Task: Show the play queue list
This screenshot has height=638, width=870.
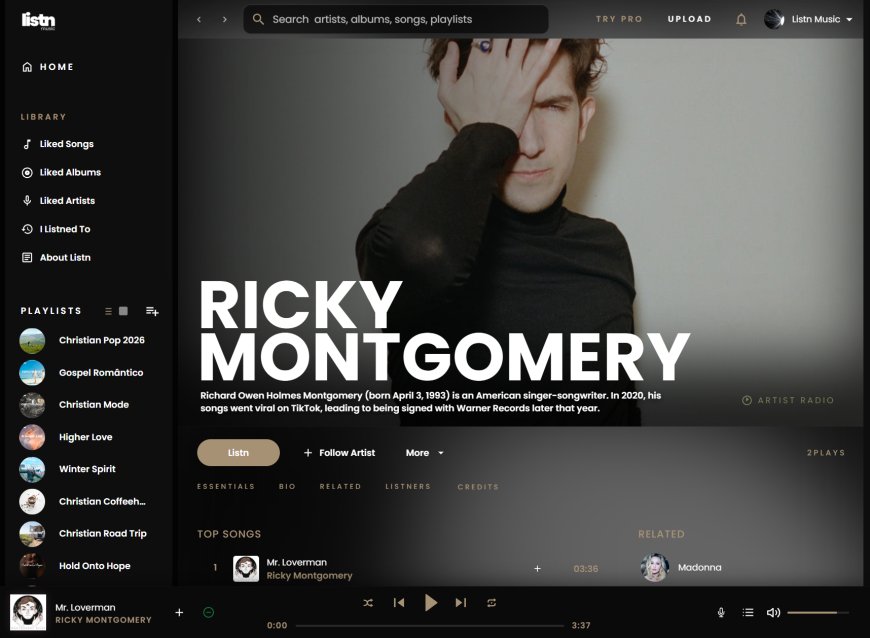Action: [x=747, y=612]
